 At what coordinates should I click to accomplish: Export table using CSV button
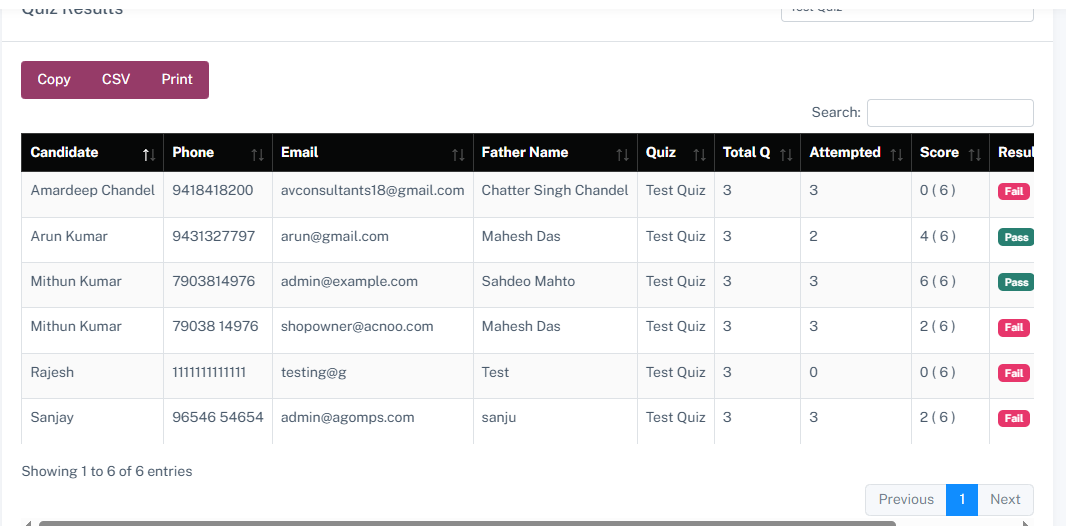[116, 80]
